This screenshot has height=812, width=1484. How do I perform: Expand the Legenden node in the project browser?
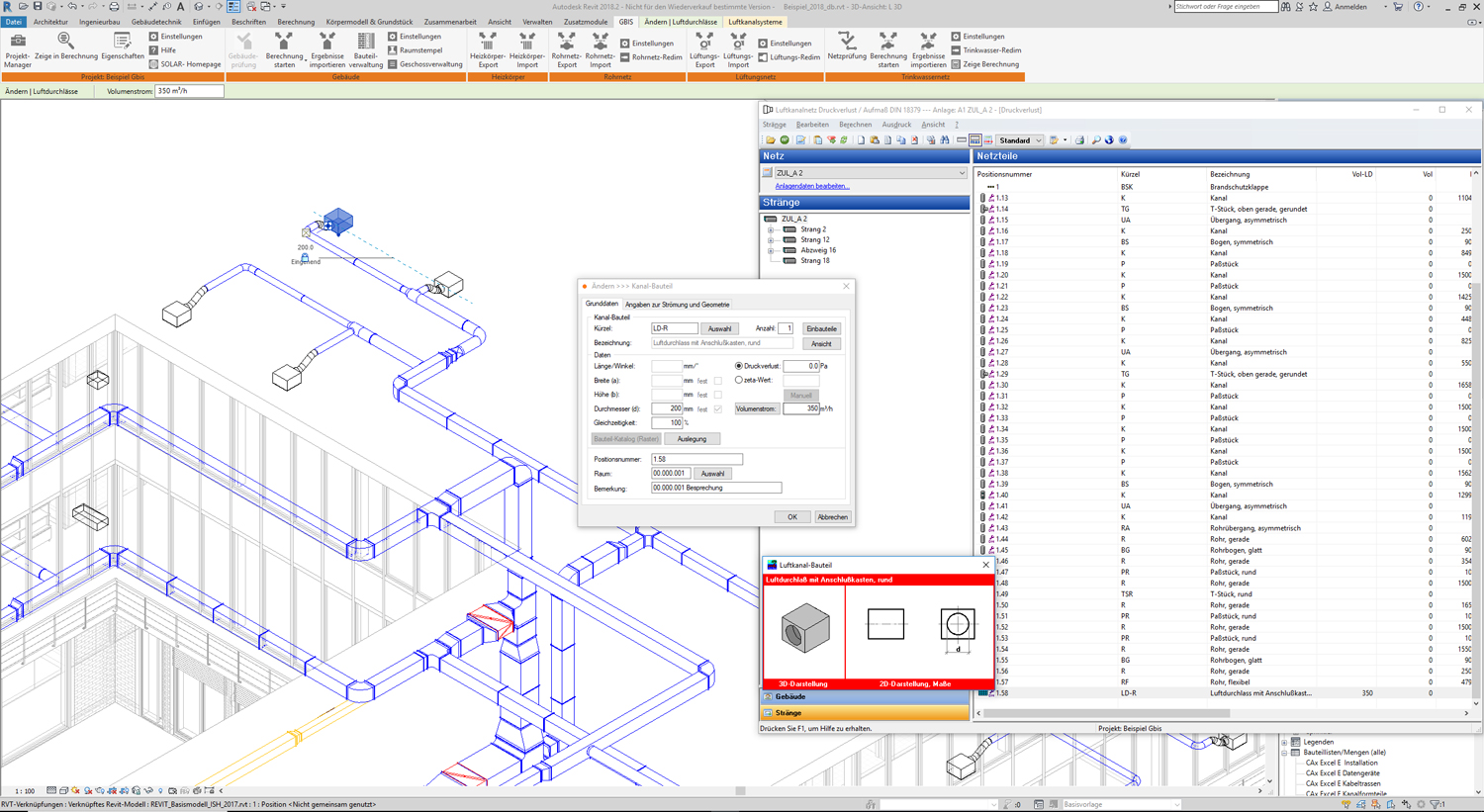[x=1285, y=742]
